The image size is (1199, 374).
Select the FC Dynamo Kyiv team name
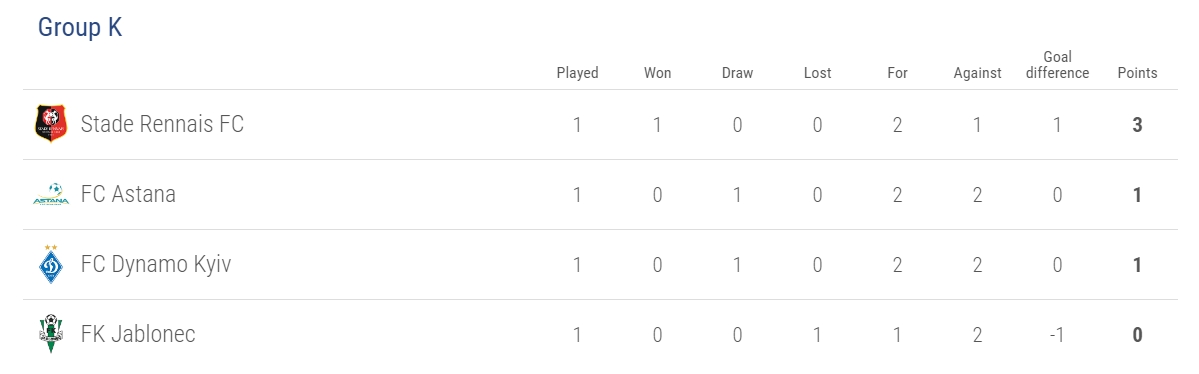156,265
